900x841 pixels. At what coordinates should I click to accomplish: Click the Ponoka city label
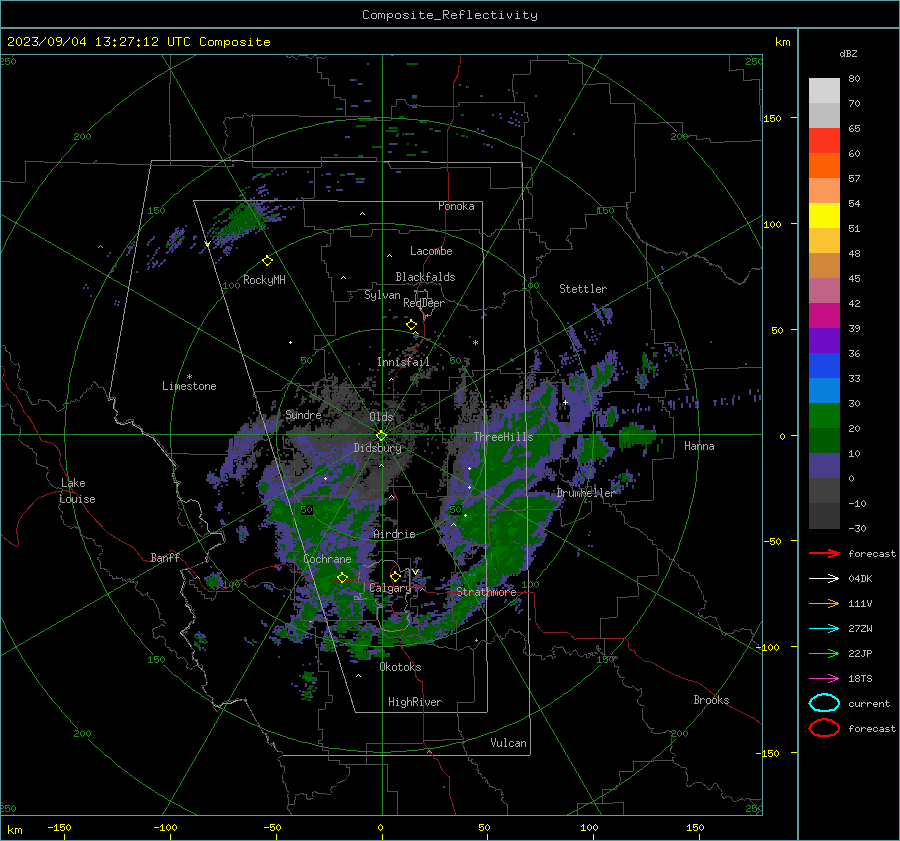(x=456, y=206)
